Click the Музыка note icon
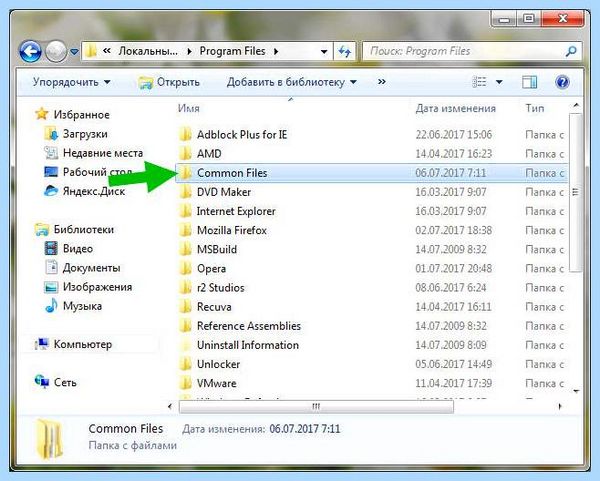Viewport: 600px width, 481px height. (x=51, y=306)
